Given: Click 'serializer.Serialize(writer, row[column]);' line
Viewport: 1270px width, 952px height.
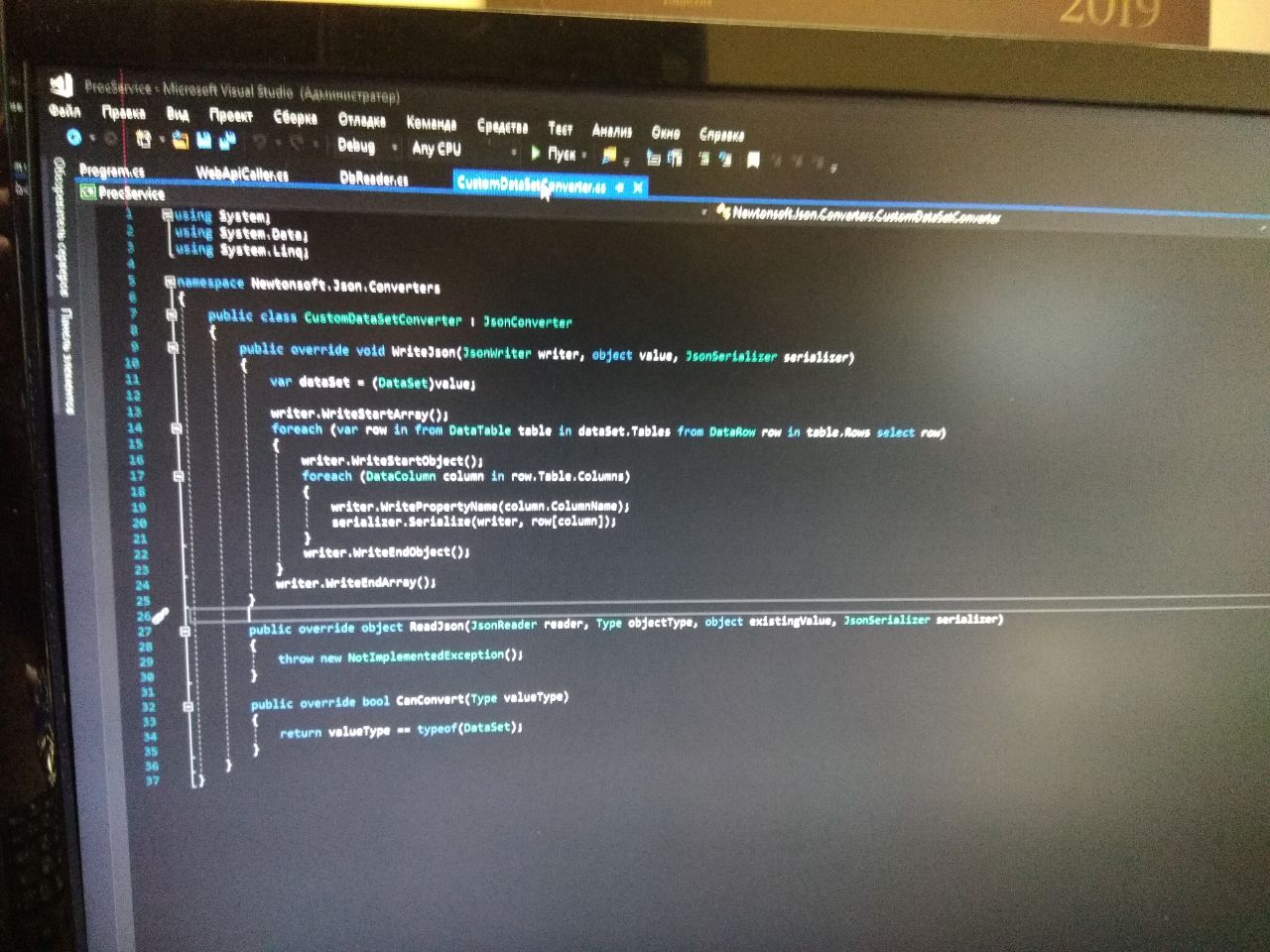Looking at the screenshot, I should pos(474,521).
